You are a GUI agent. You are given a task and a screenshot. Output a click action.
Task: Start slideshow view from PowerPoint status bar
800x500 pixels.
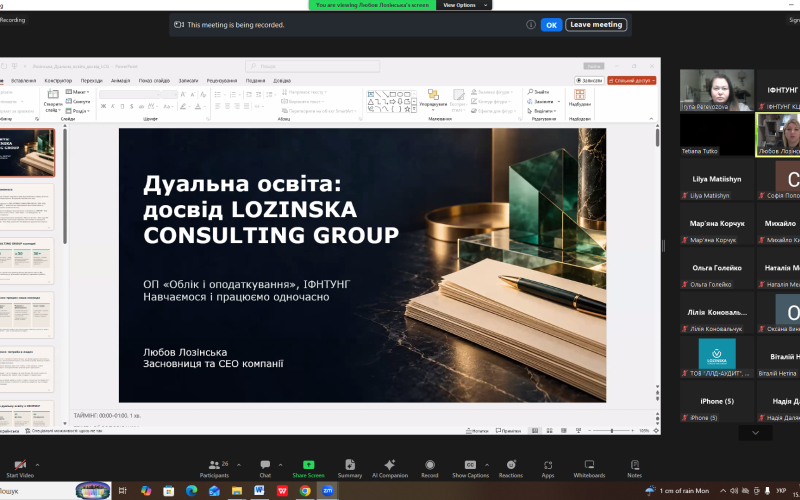click(x=578, y=431)
